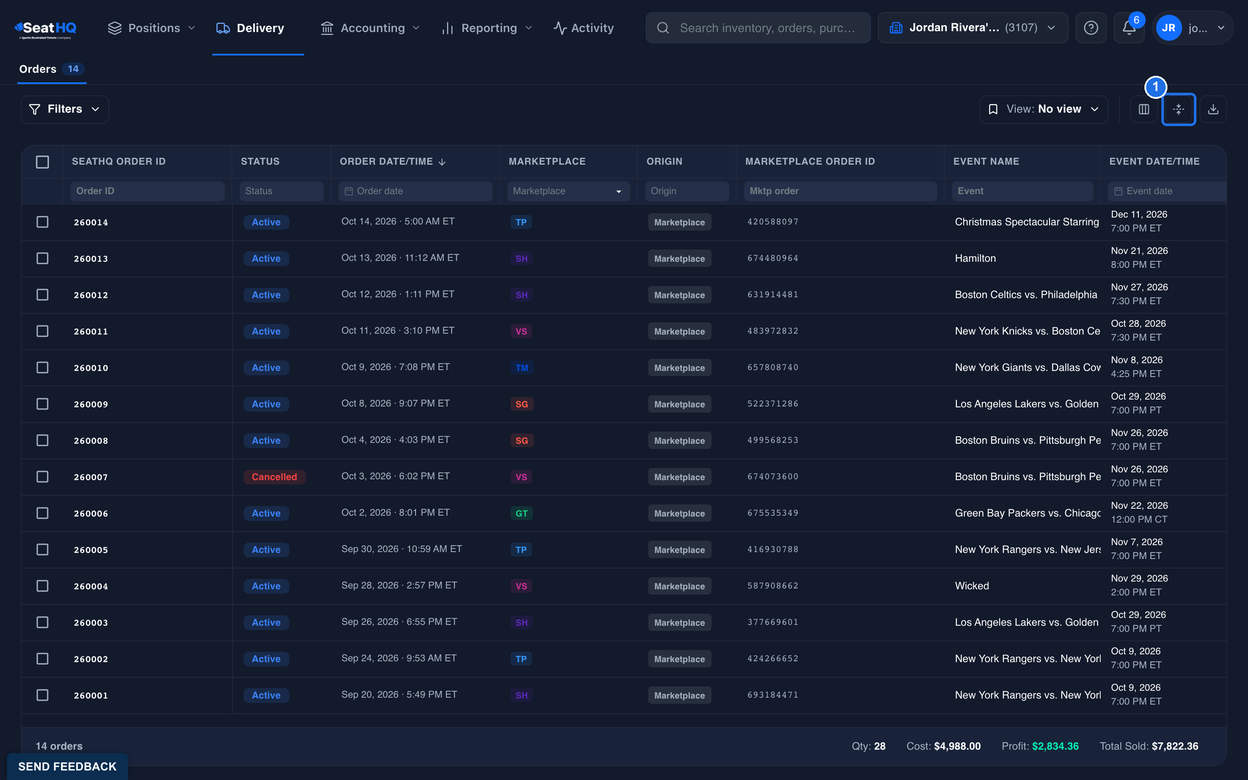This screenshot has height=780, width=1248.
Task: Click the highlighted density toggle icon
Action: 1179,109
